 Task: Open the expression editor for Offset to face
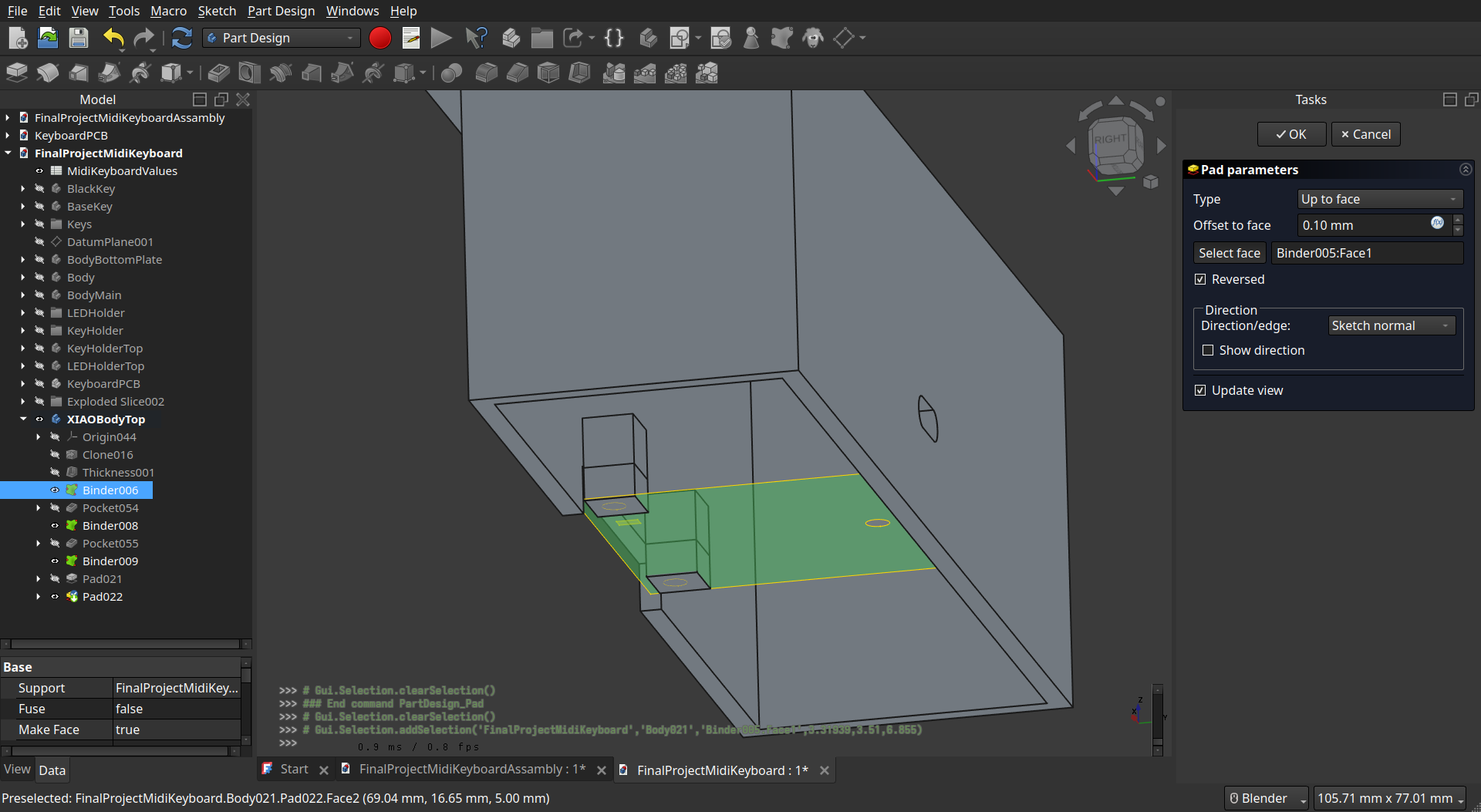tap(1437, 223)
